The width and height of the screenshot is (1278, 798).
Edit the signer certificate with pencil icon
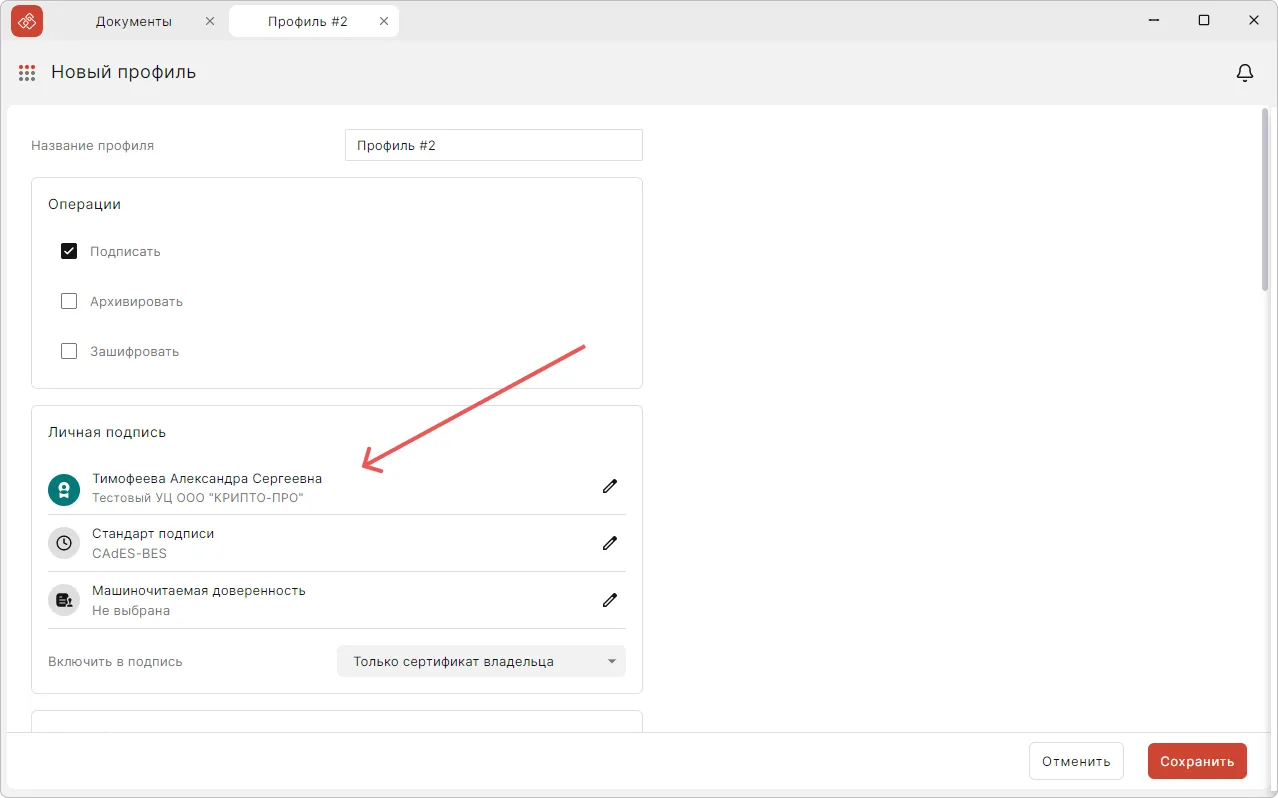pos(609,486)
